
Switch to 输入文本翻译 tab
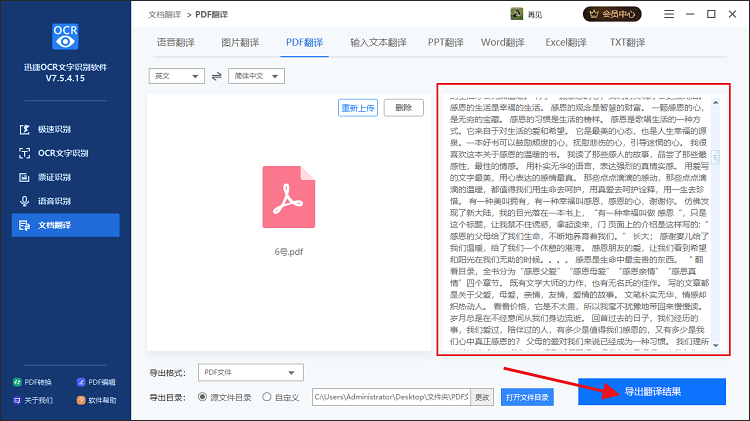coord(378,43)
